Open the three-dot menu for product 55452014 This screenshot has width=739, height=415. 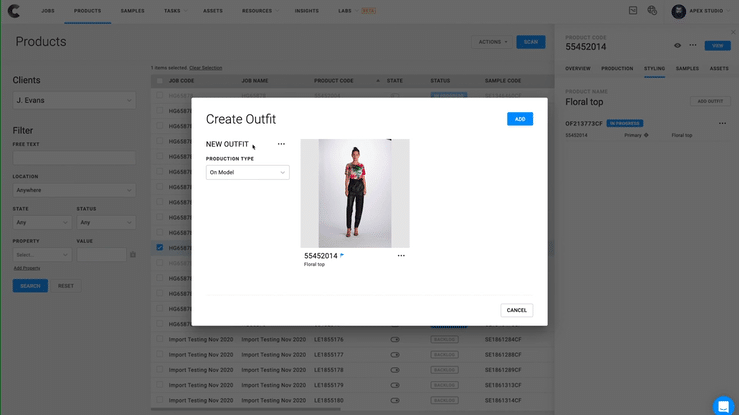point(401,255)
